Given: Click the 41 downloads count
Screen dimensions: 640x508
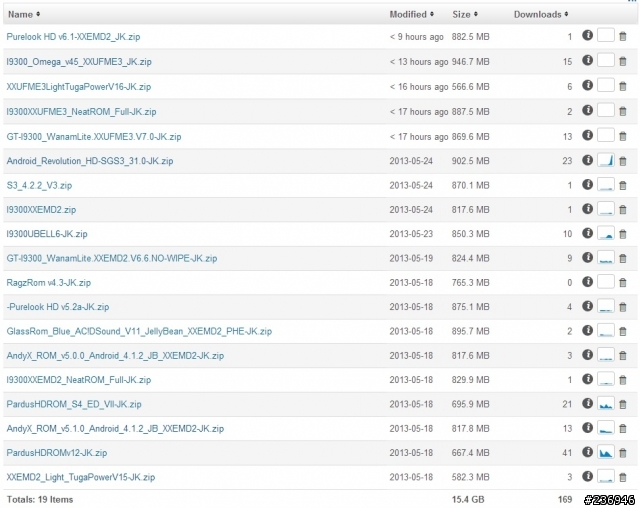Looking at the screenshot, I should coord(567,453).
